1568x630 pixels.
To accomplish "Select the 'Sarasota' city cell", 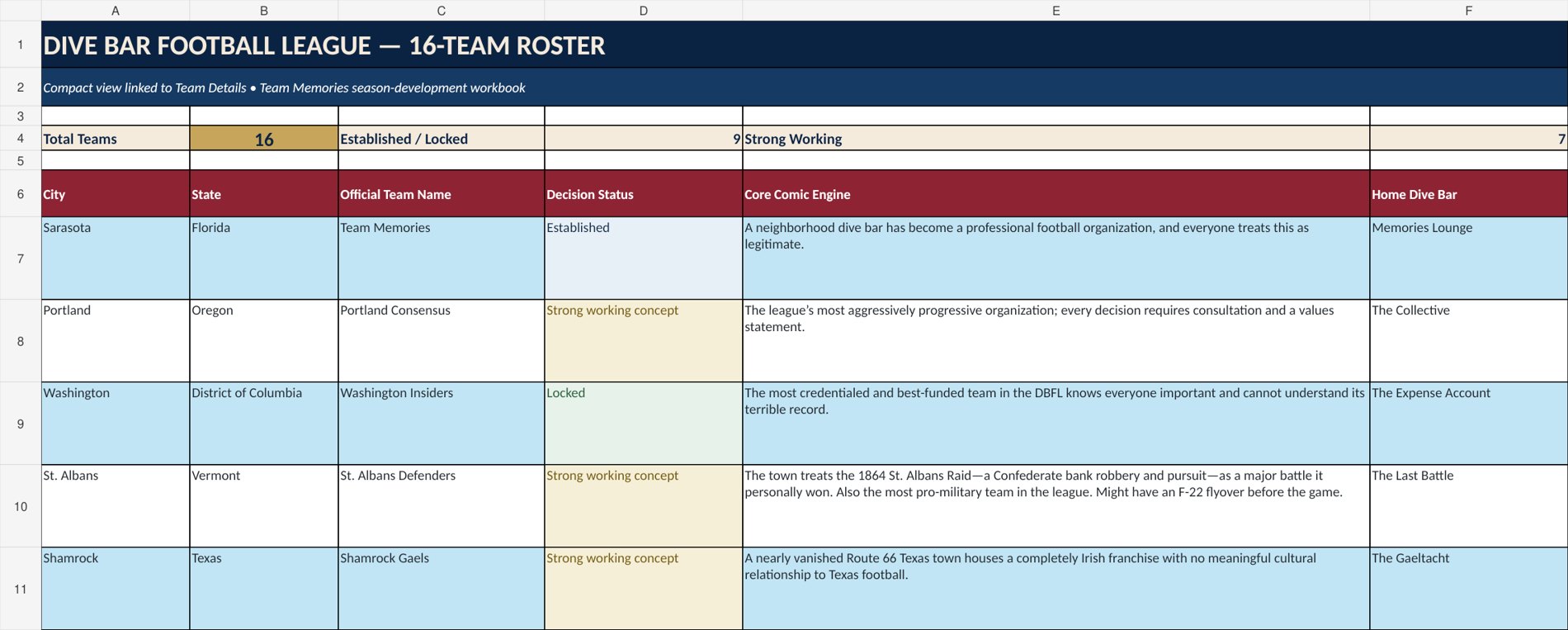I will (x=116, y=258).
